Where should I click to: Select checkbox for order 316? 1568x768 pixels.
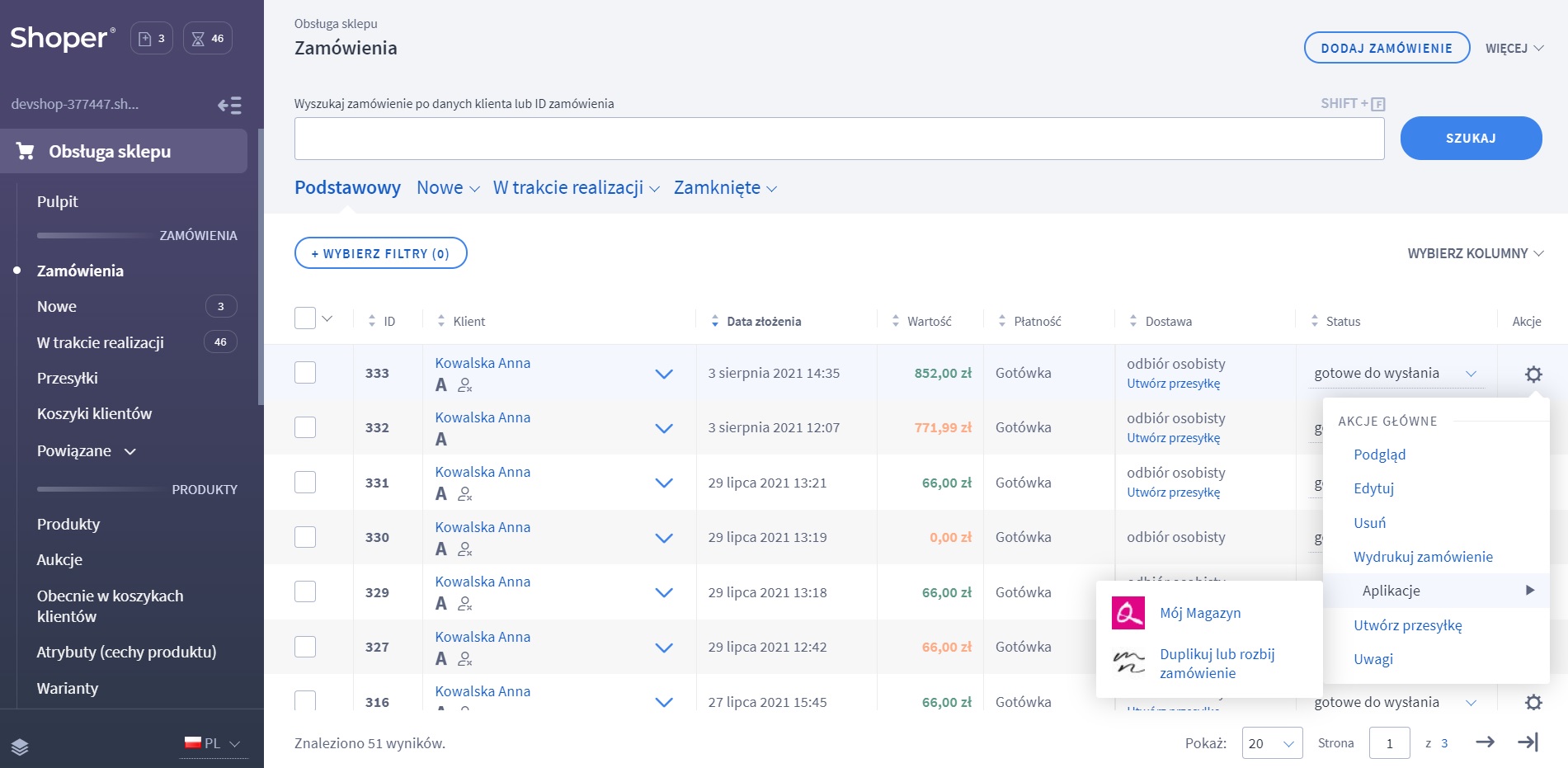[305, 700]
